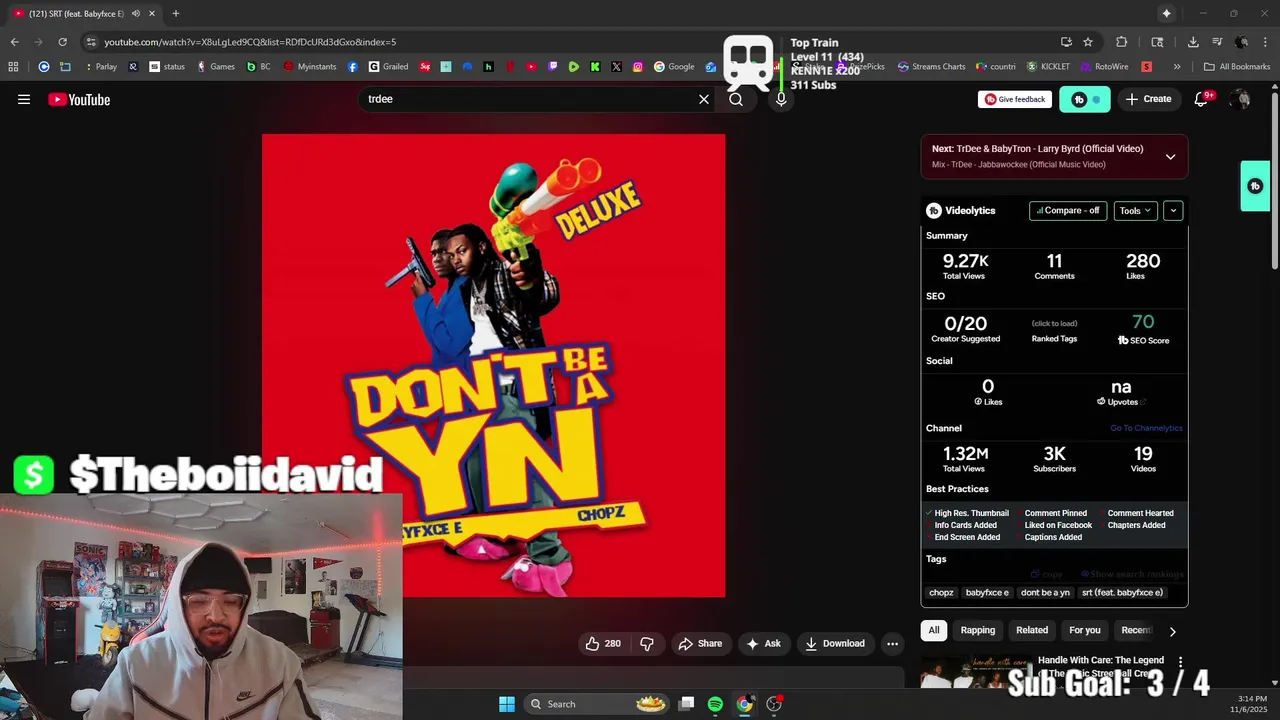Mute the tab via its speaker icon
1280x720 pixels.
click(136, 13)
